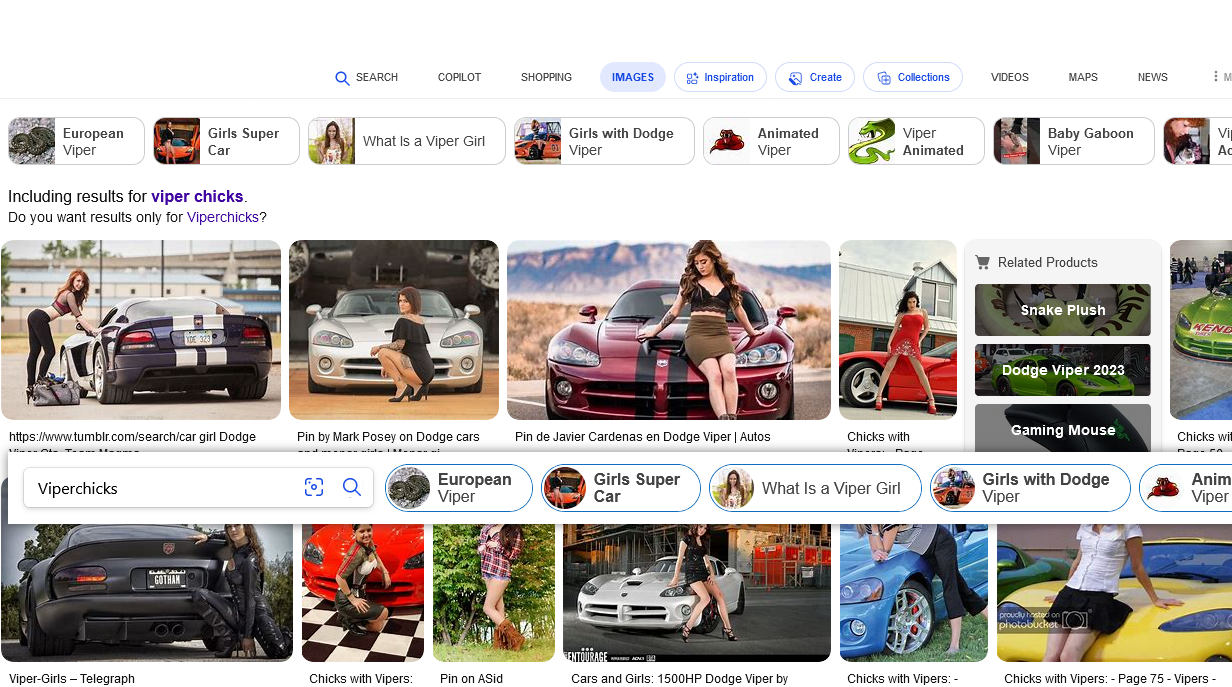
Task: Open Collections
Action: pos(913,77)
